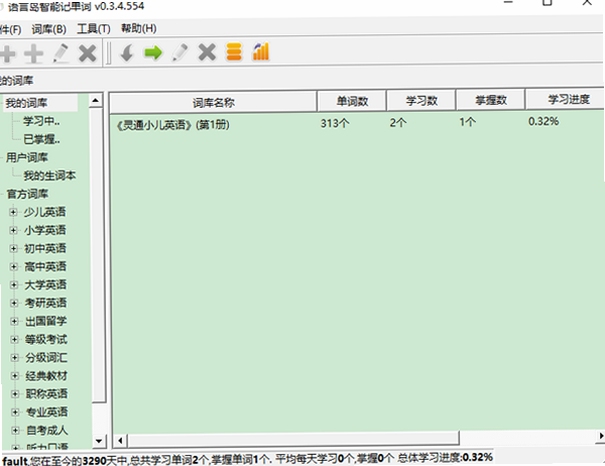
Task: Click the green right arrow icon
Action: [x=153, y=52]
